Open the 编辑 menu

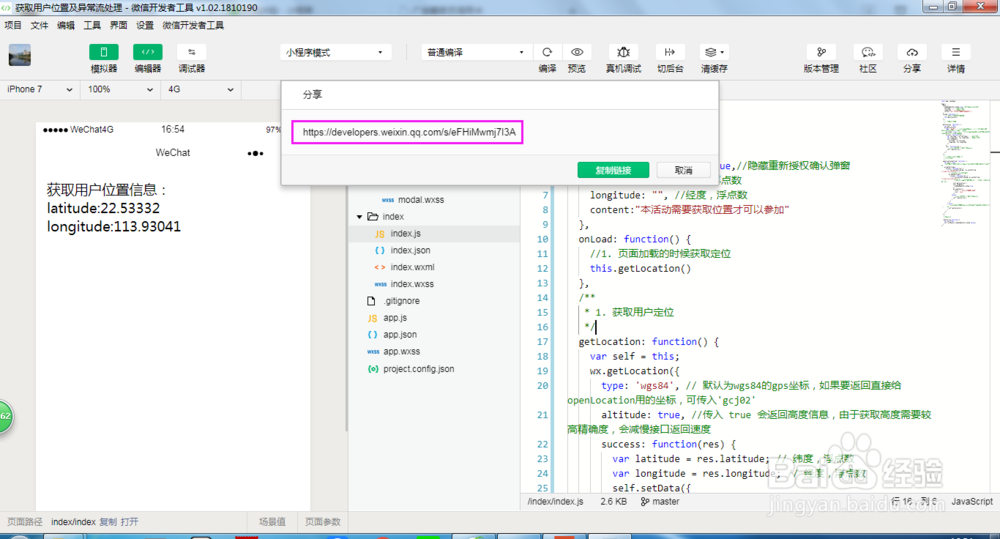(x=66, y=26)
